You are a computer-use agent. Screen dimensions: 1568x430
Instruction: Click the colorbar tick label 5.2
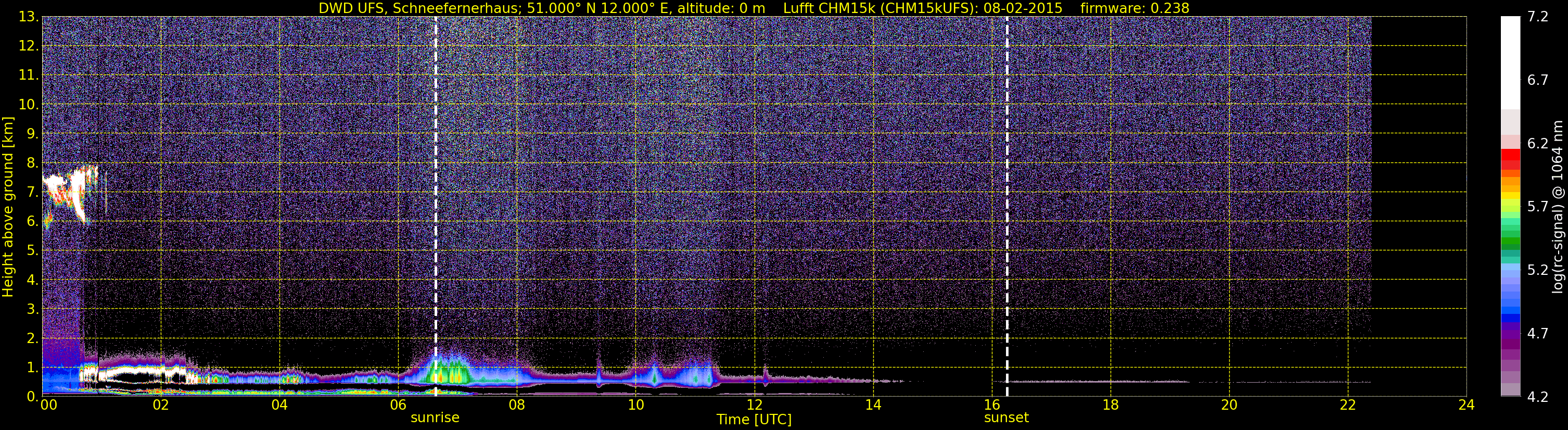pos(1538,270)
